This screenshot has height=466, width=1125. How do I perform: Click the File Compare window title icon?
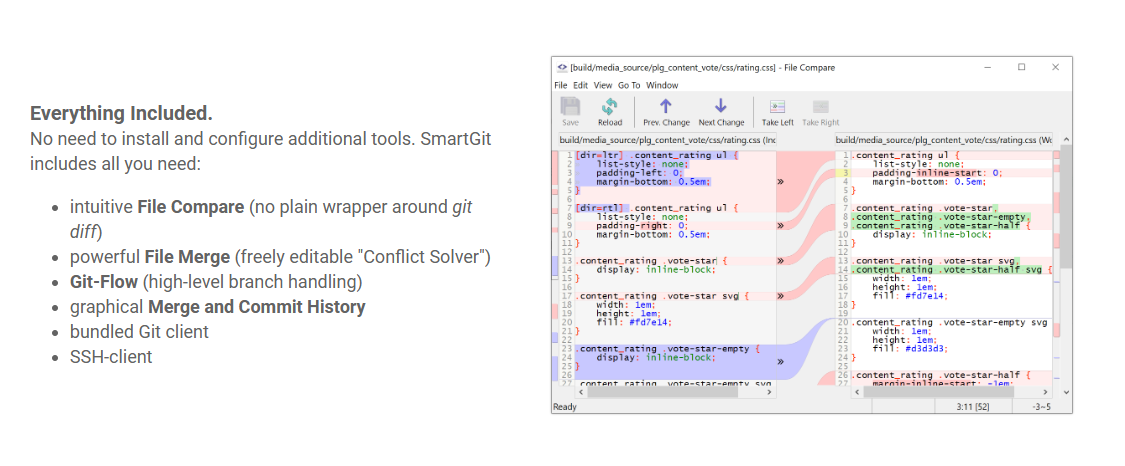(x=562, y=67)
